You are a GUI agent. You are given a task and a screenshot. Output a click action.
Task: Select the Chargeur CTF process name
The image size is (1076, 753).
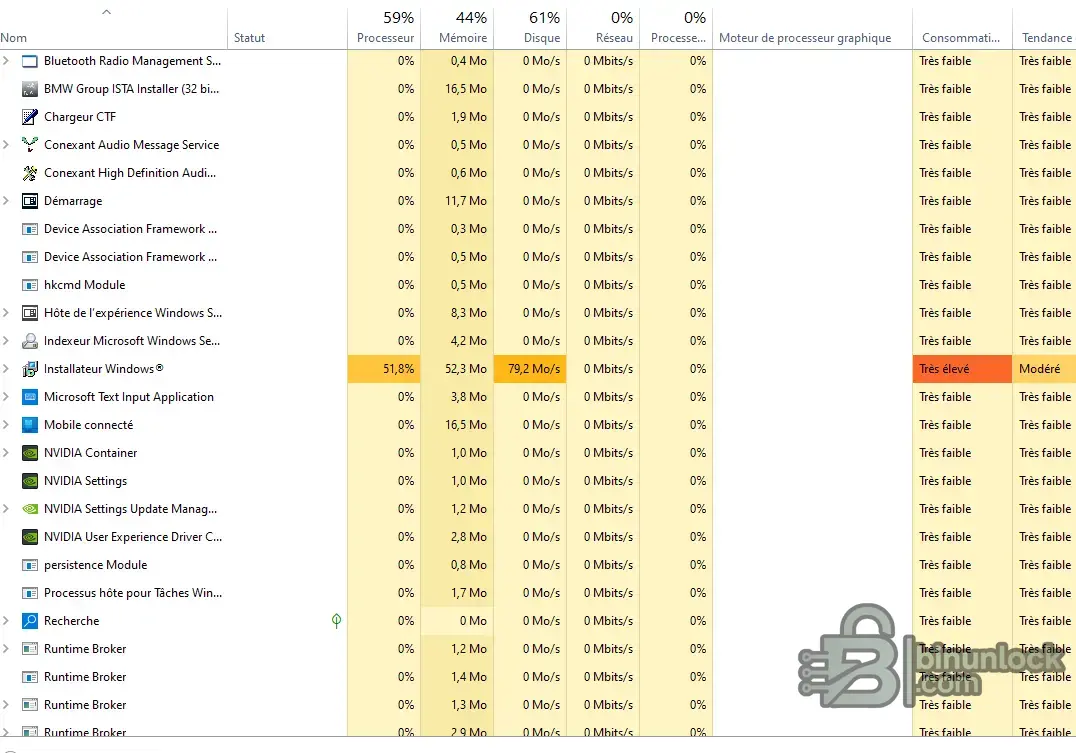(80, 117)
